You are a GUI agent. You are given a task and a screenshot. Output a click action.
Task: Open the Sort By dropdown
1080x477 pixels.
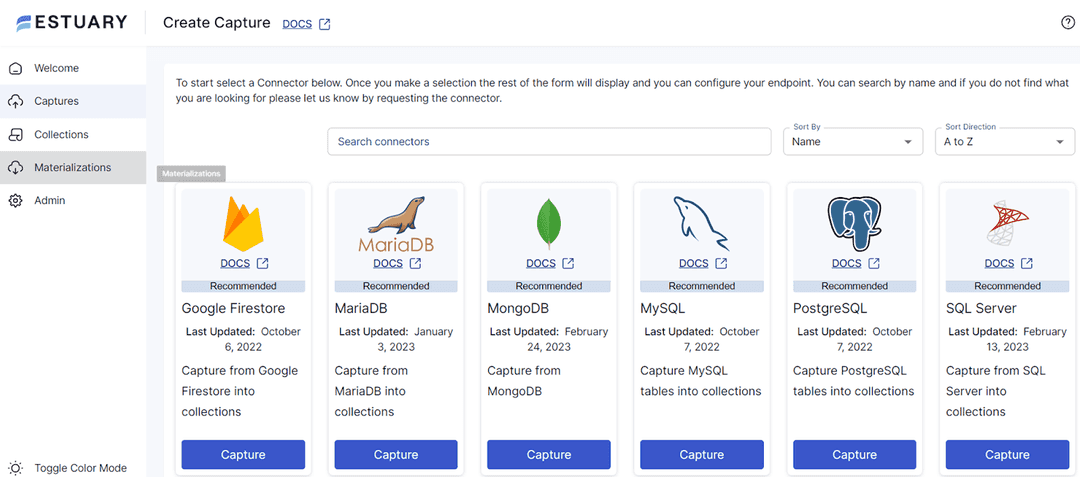853,142
